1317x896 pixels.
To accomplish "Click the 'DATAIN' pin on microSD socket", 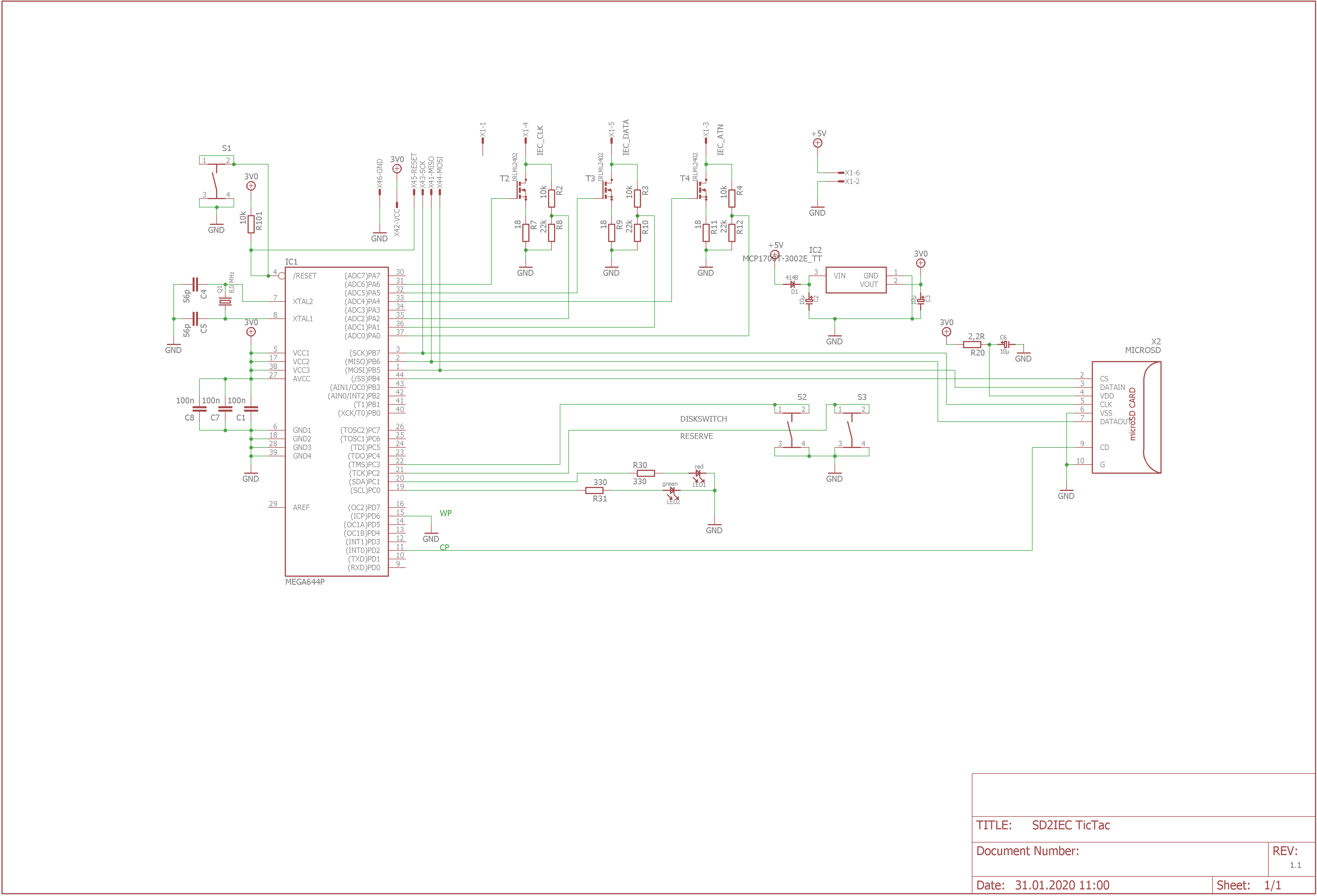I will [x=1112, y=387].
